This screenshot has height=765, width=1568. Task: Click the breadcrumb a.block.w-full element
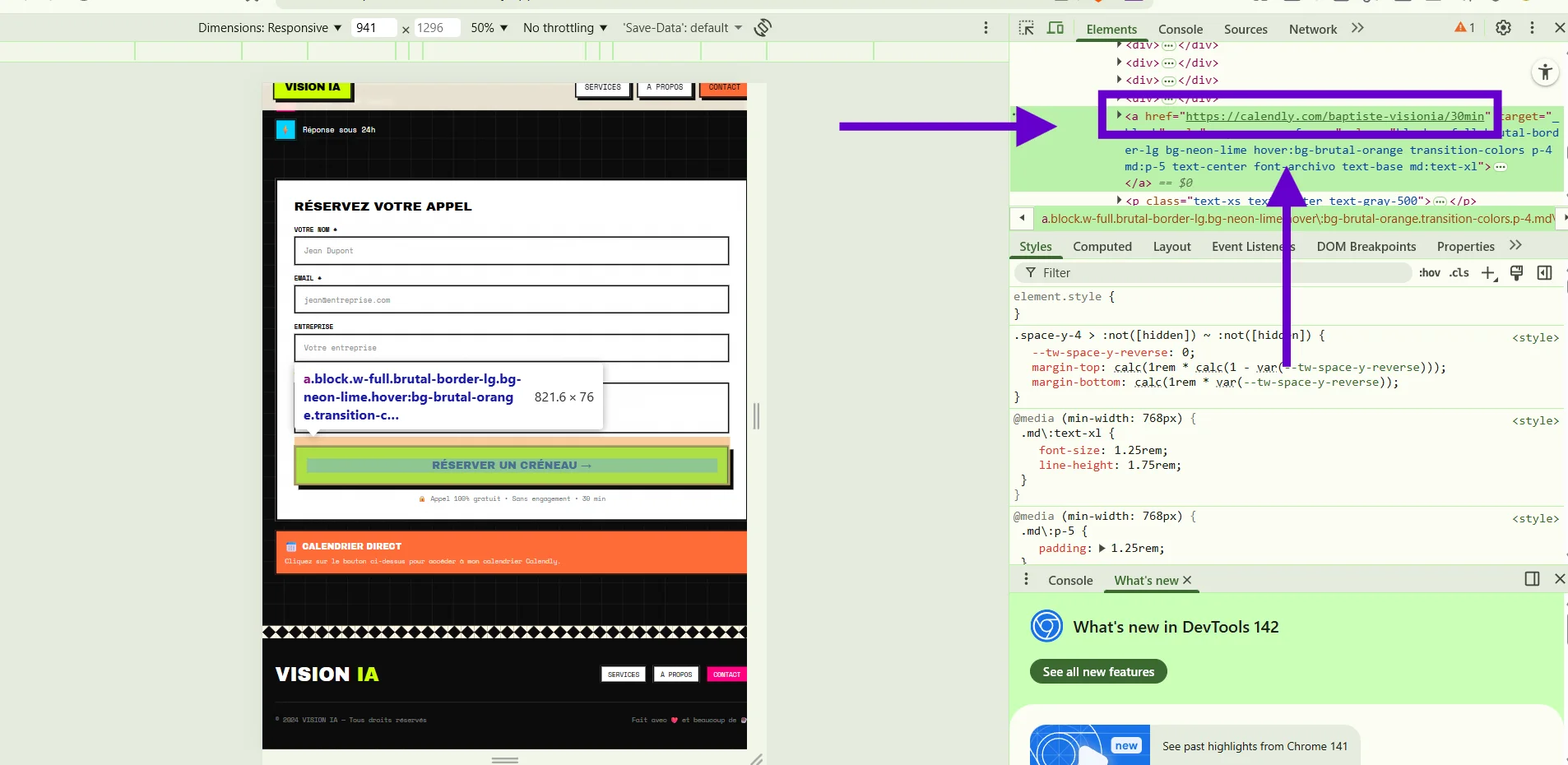1297,219
